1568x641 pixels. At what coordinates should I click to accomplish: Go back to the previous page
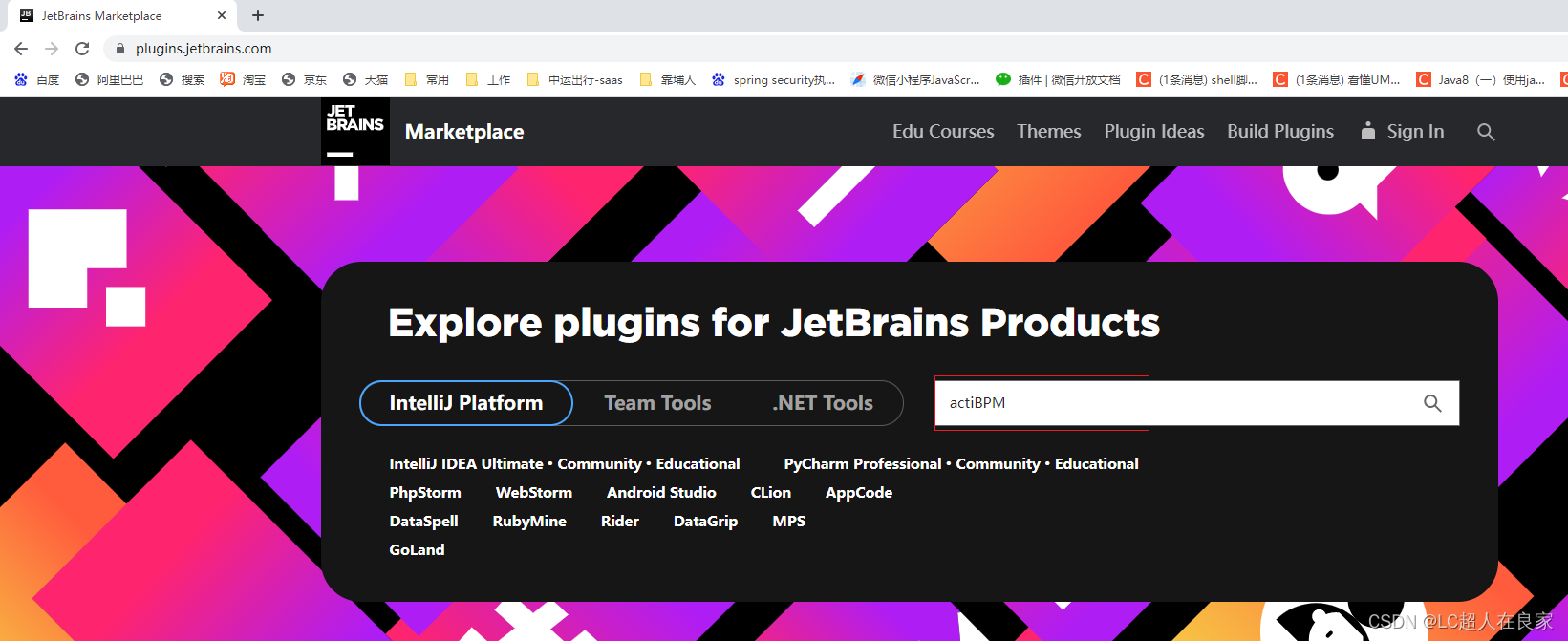pos(21,49)
